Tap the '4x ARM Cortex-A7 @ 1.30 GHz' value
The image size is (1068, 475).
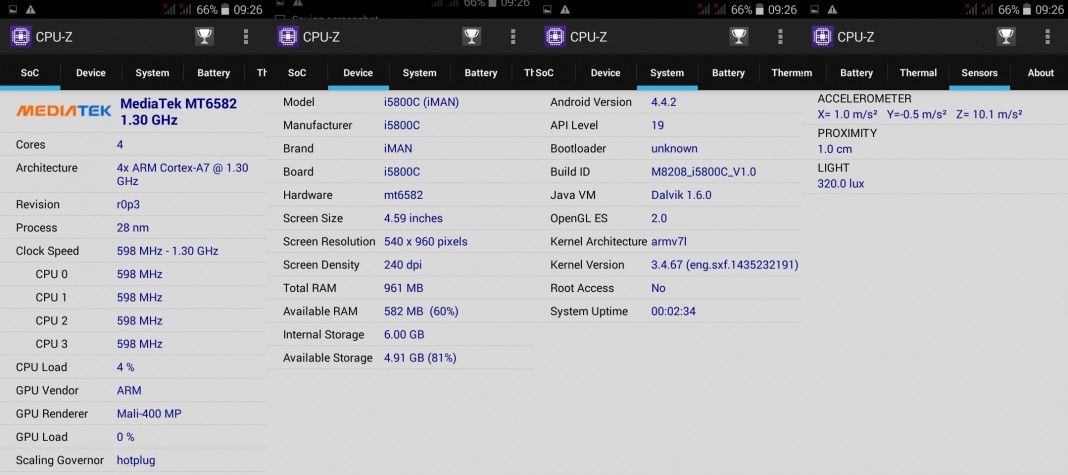click(183, 174)
